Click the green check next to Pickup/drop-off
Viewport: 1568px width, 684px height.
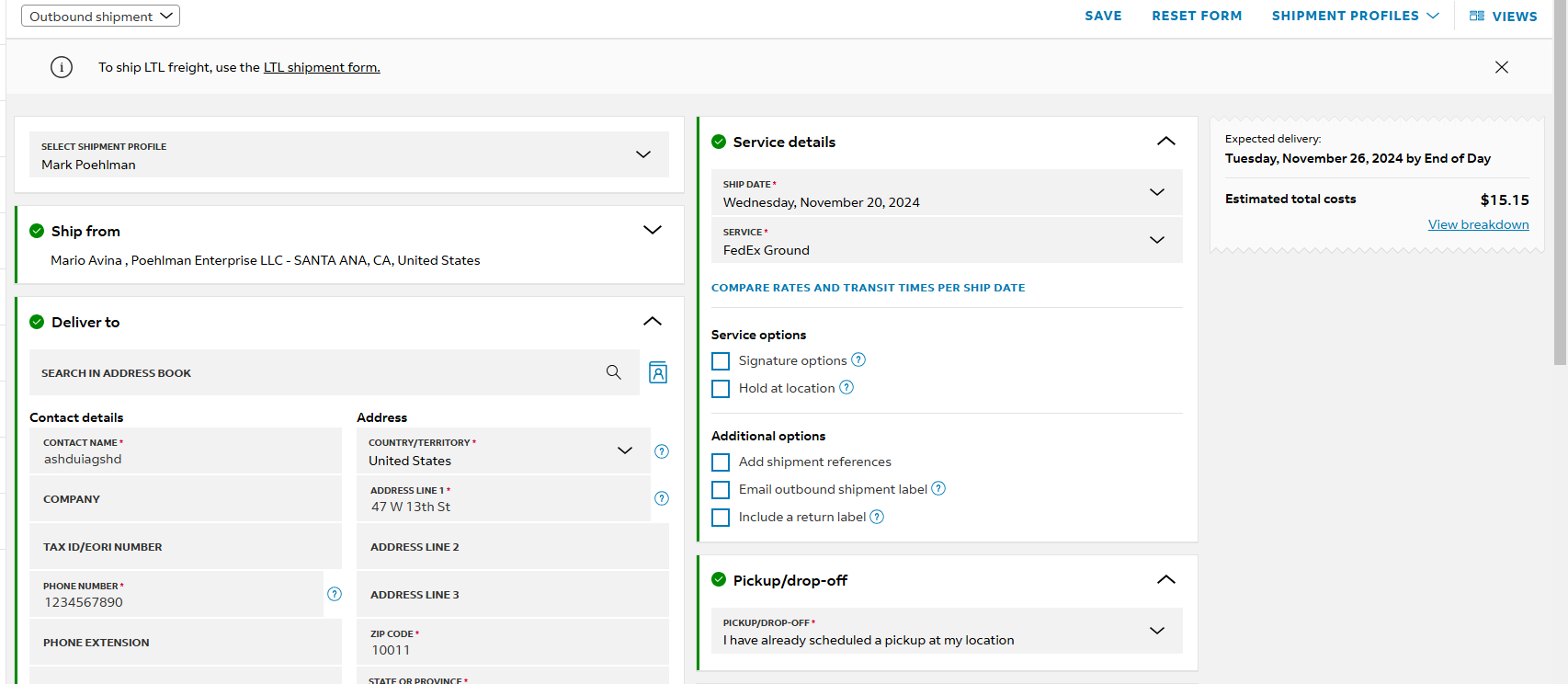719,579
